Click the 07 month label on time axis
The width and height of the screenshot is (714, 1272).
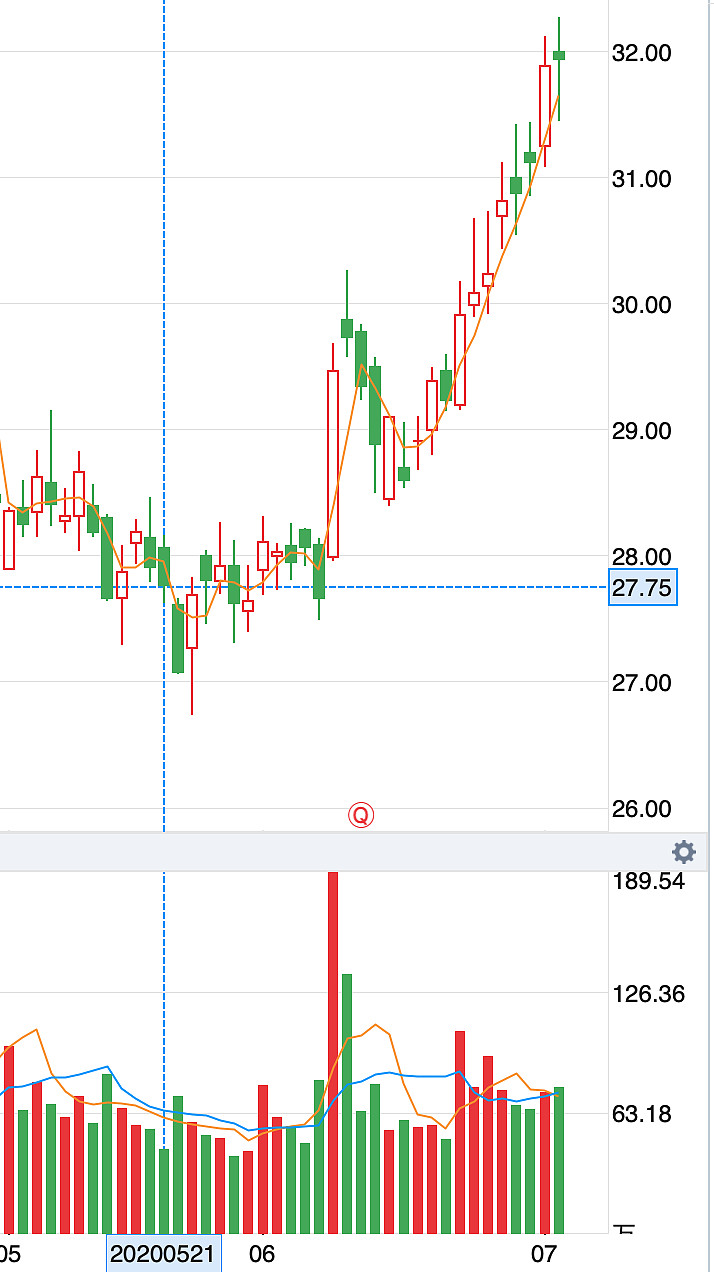point(543,1252)
